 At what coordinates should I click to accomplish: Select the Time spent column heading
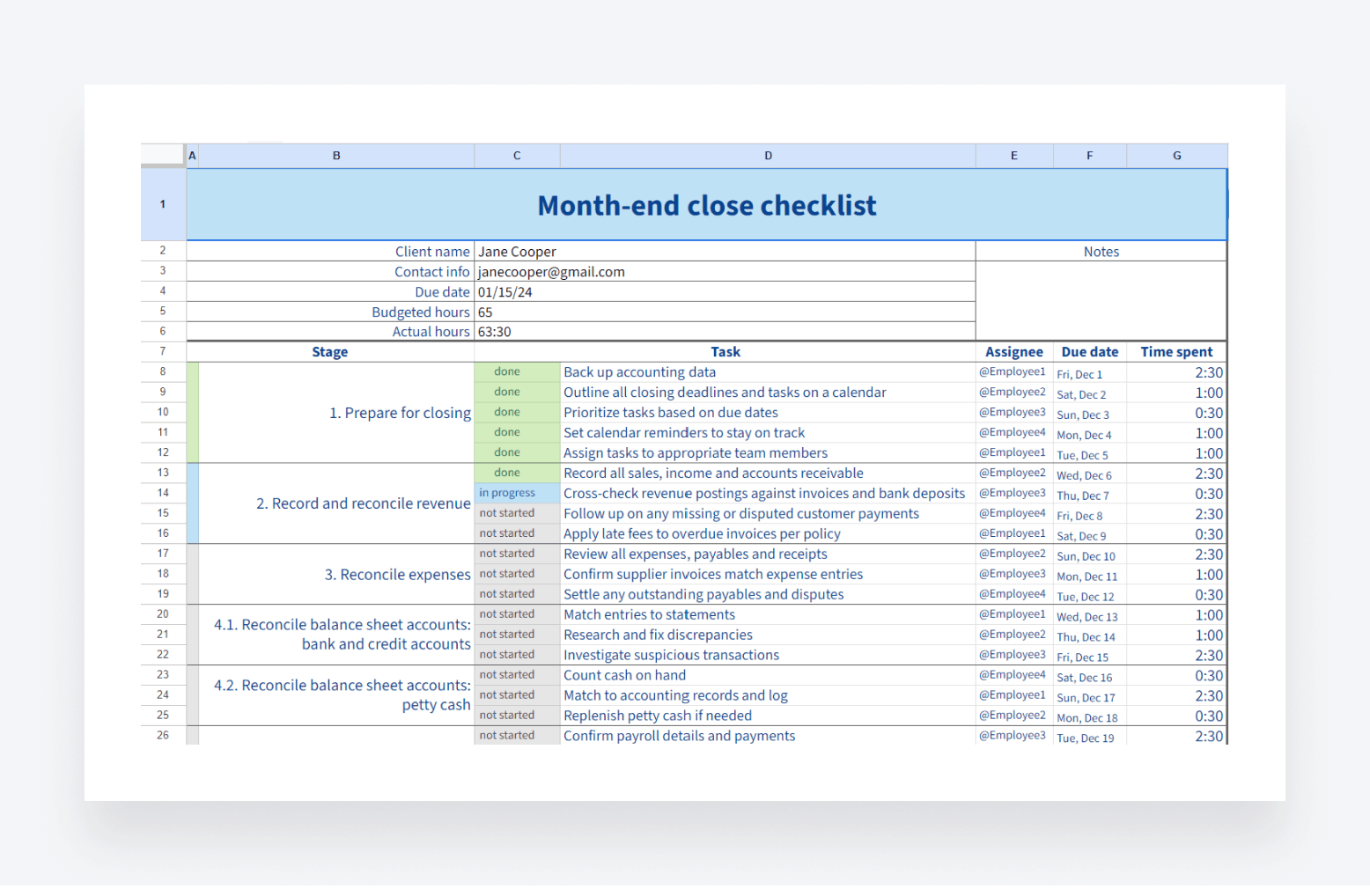pos(1176,352)
